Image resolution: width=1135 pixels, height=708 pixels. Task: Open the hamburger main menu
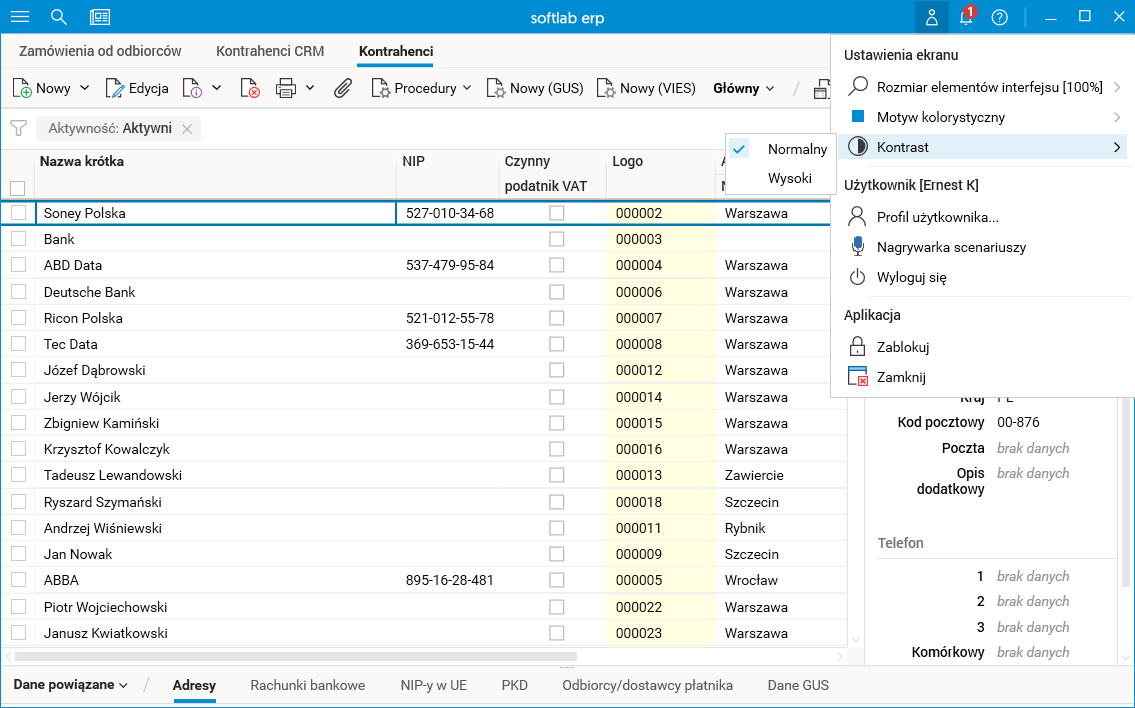point(20,17)
